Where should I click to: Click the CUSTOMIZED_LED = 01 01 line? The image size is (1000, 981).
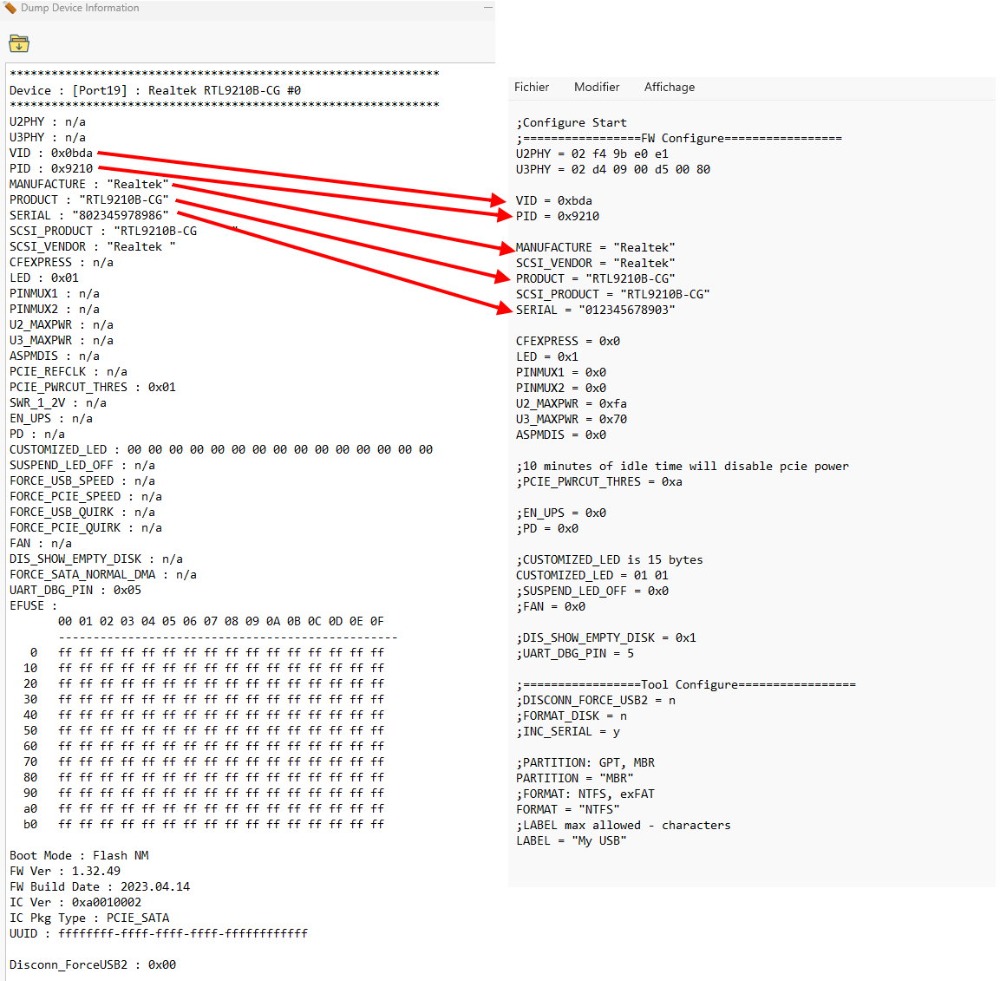coord(592,575)
